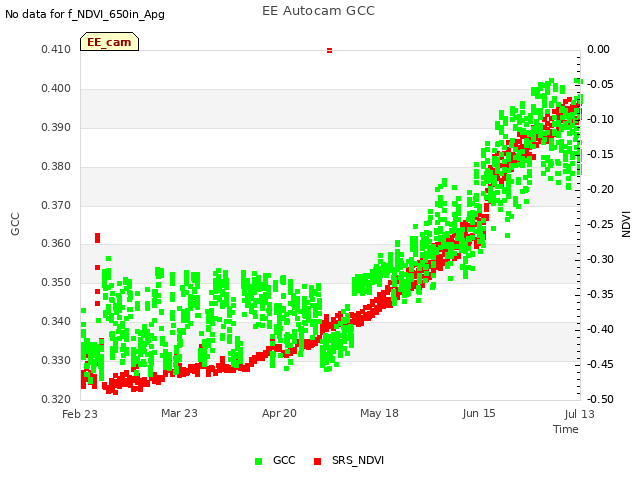Click the Jun 15 x-axis label
Viewport: 640px width, 480px height.
479,413
